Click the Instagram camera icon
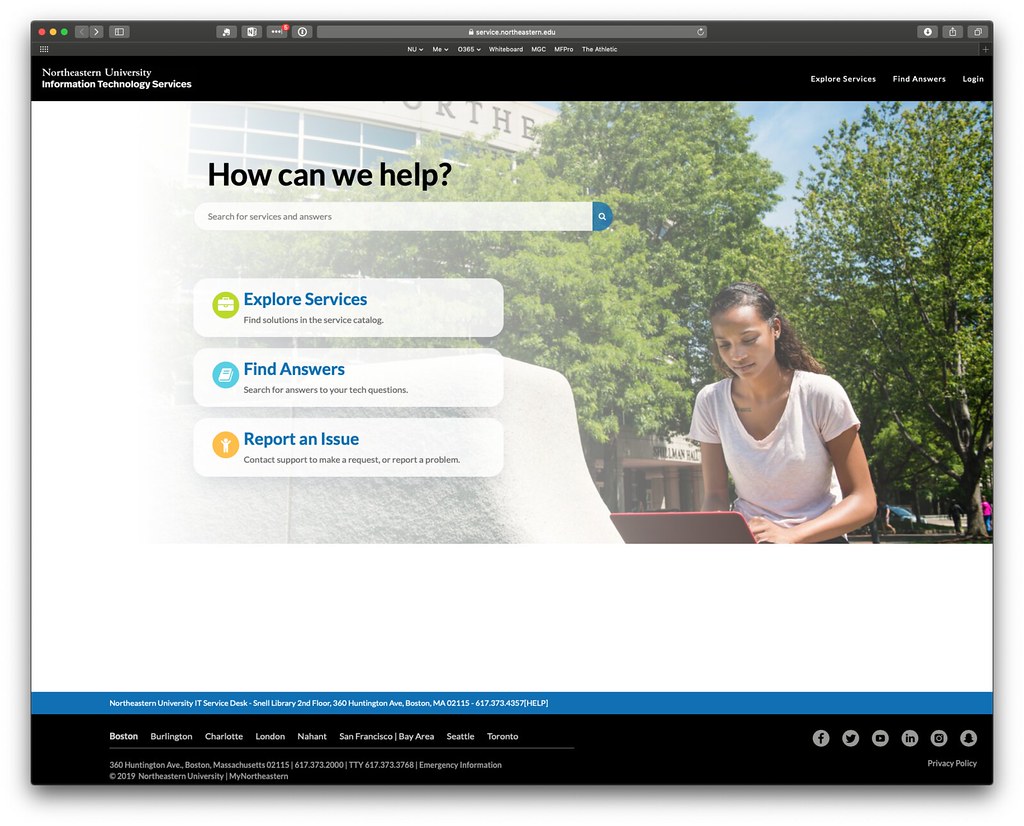This screenshot has height=826, width=1024. click(x=939, y=738)
